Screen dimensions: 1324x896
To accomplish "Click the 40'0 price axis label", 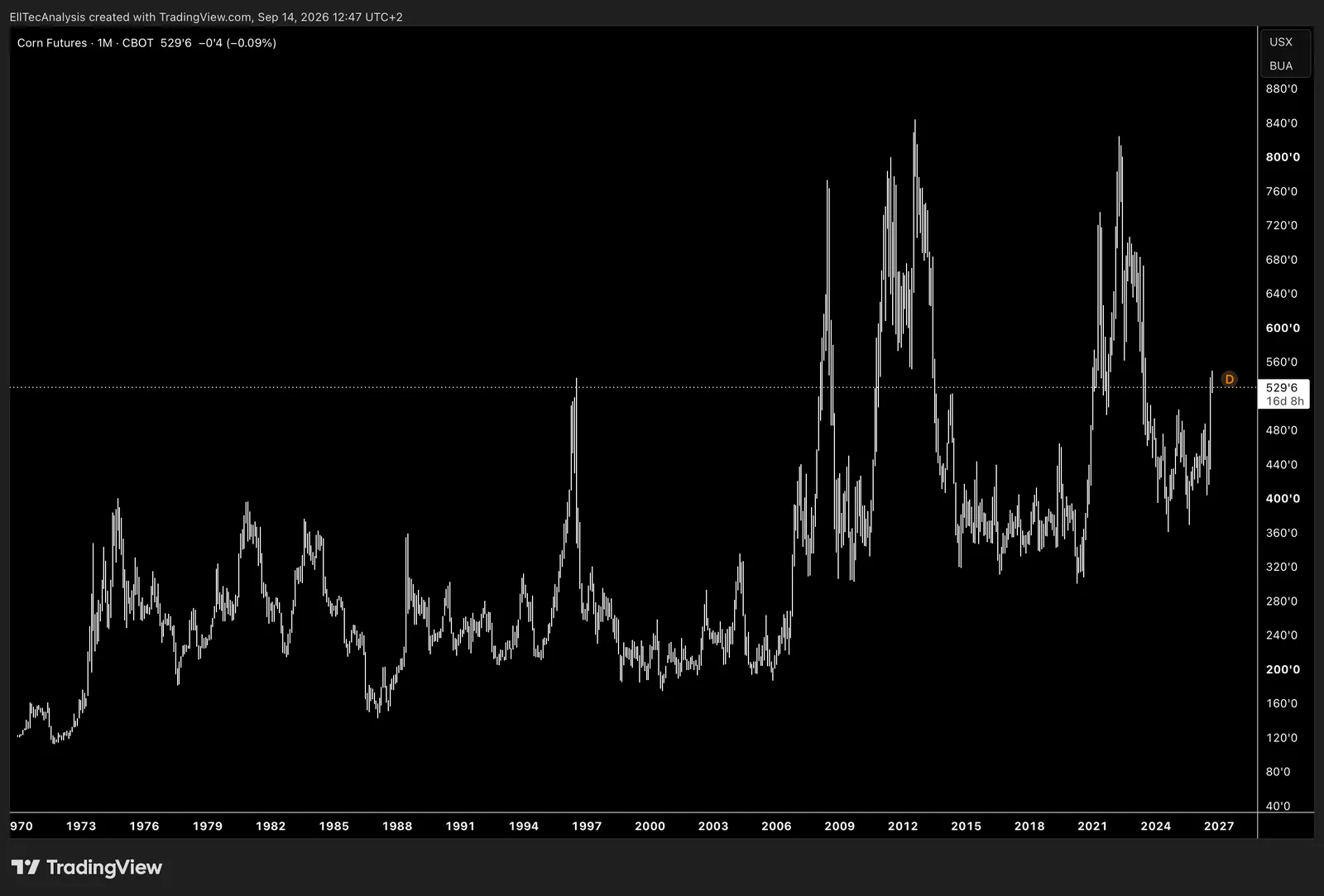I will pos(1278,806).
